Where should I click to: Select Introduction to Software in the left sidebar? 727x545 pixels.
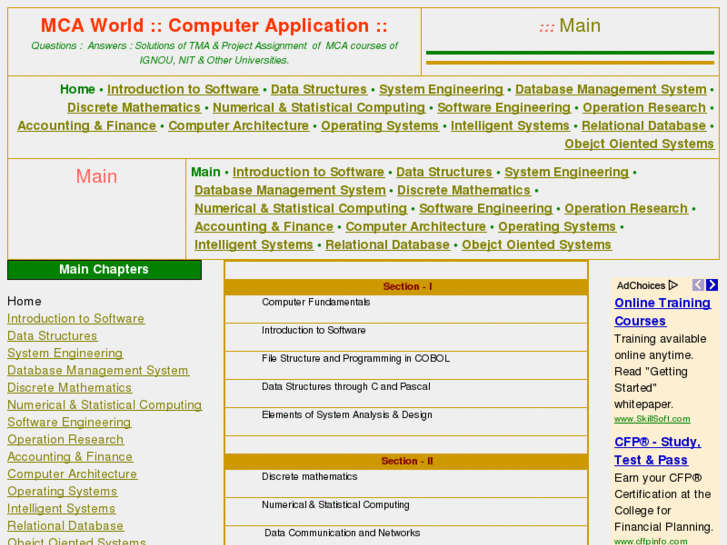(x=76, y=318)
